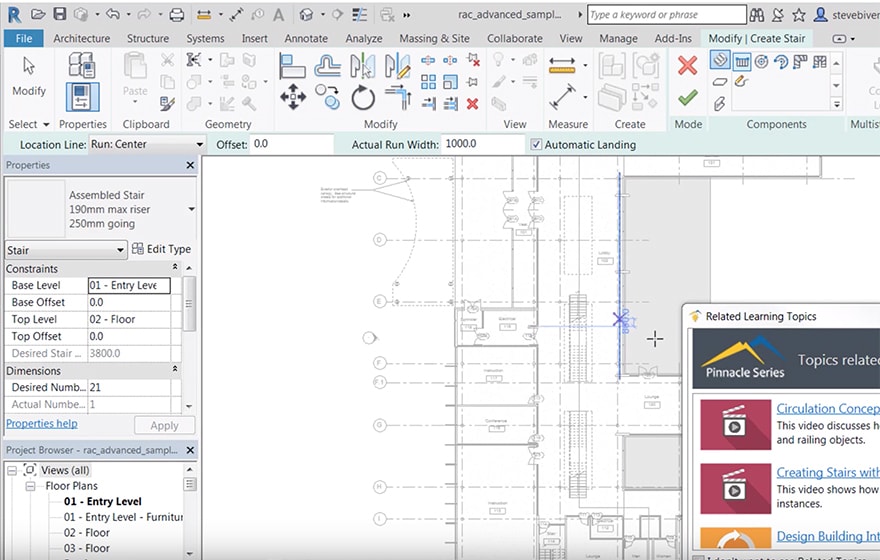880x560 pixels.
Task: Click the binoculars search icon
Action: coord(757,15)
